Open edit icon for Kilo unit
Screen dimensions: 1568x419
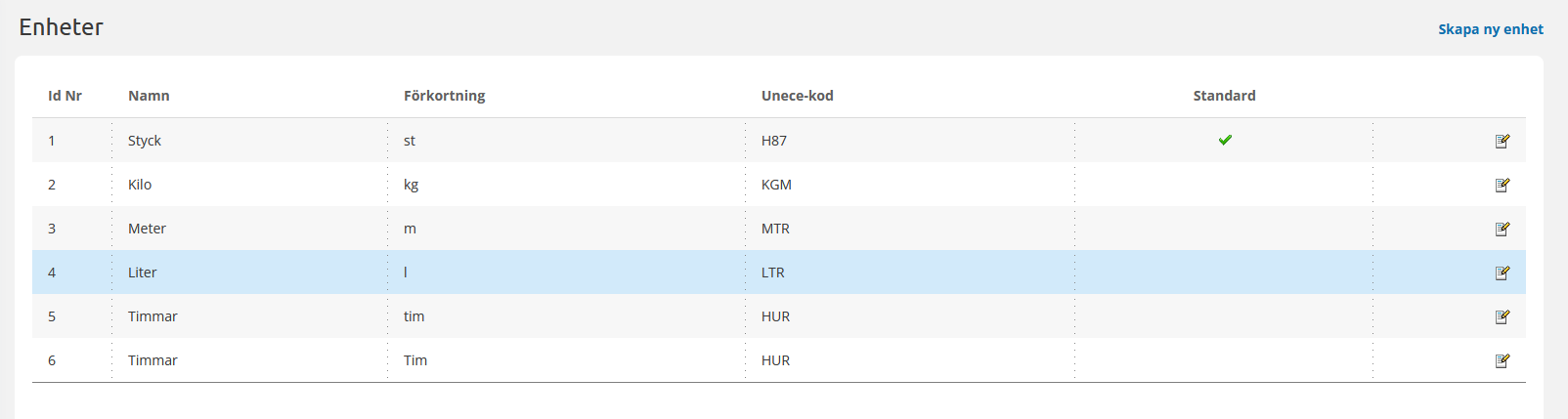(x=1503, y=185)
